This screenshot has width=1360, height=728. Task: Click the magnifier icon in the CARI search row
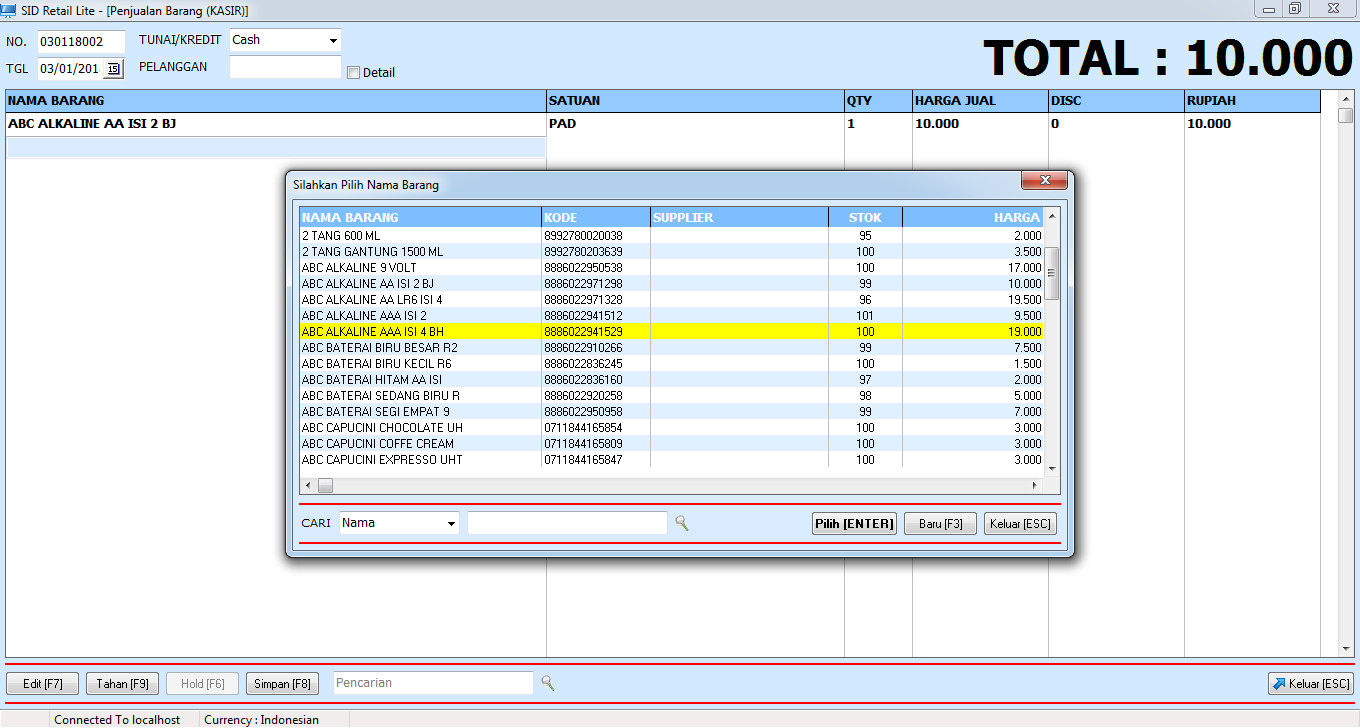click(x=682, y=523)
